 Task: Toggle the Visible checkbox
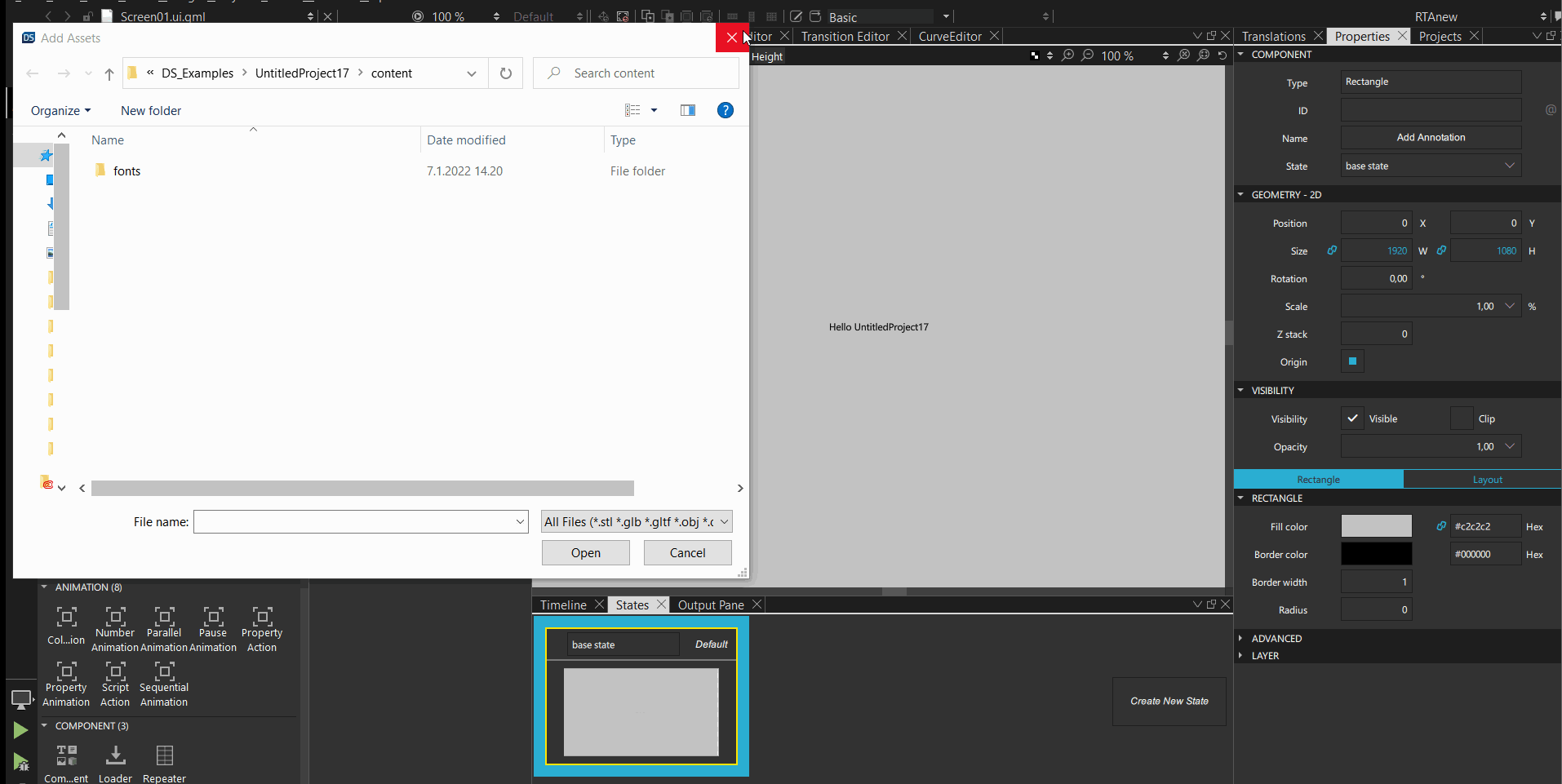pyautogui.click(x=1352, y=419)
